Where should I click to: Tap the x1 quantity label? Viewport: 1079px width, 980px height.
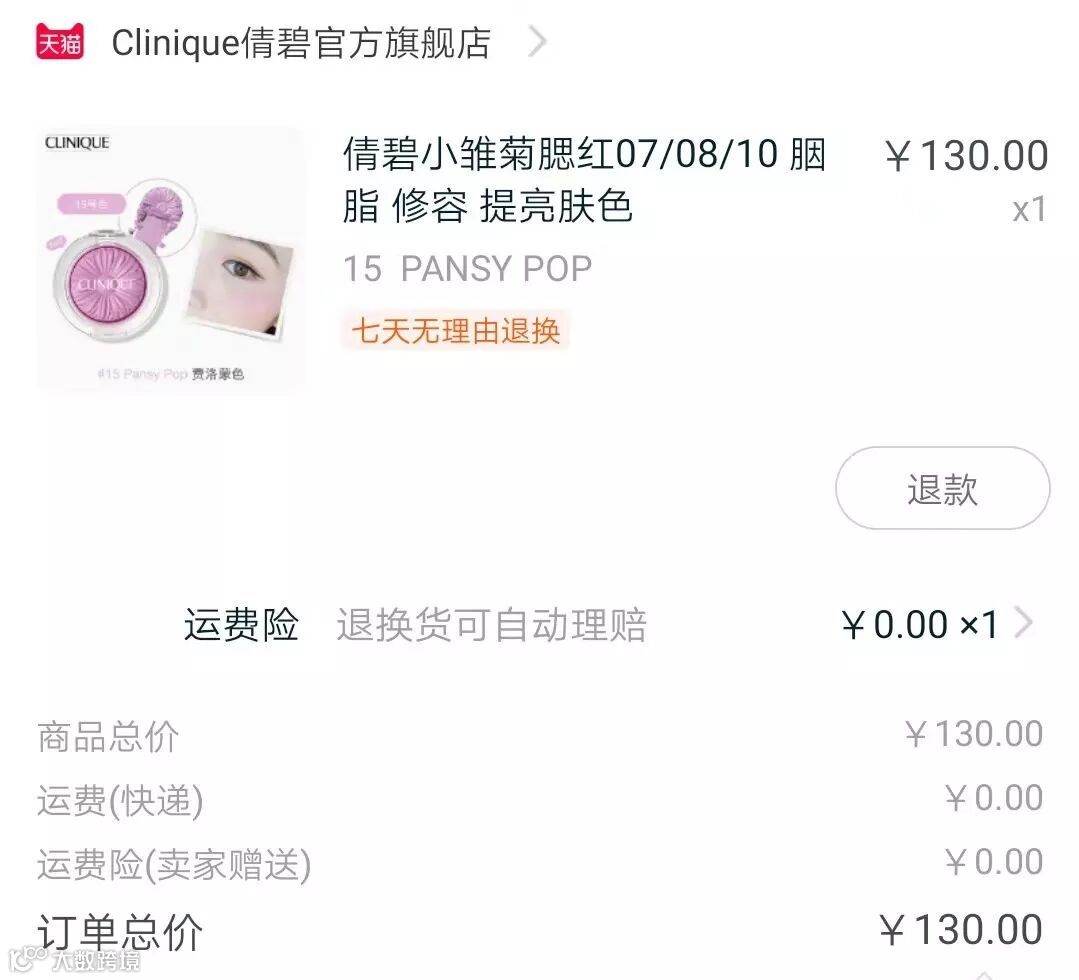[1029, 210]
